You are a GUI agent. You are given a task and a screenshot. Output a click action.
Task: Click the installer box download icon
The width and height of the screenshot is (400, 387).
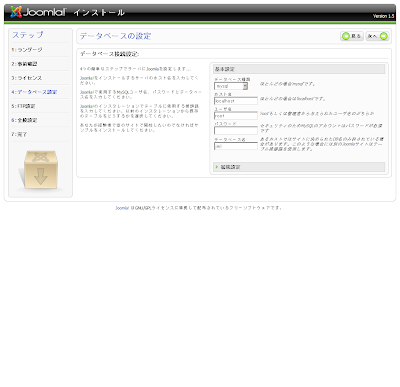pos(40,170)
